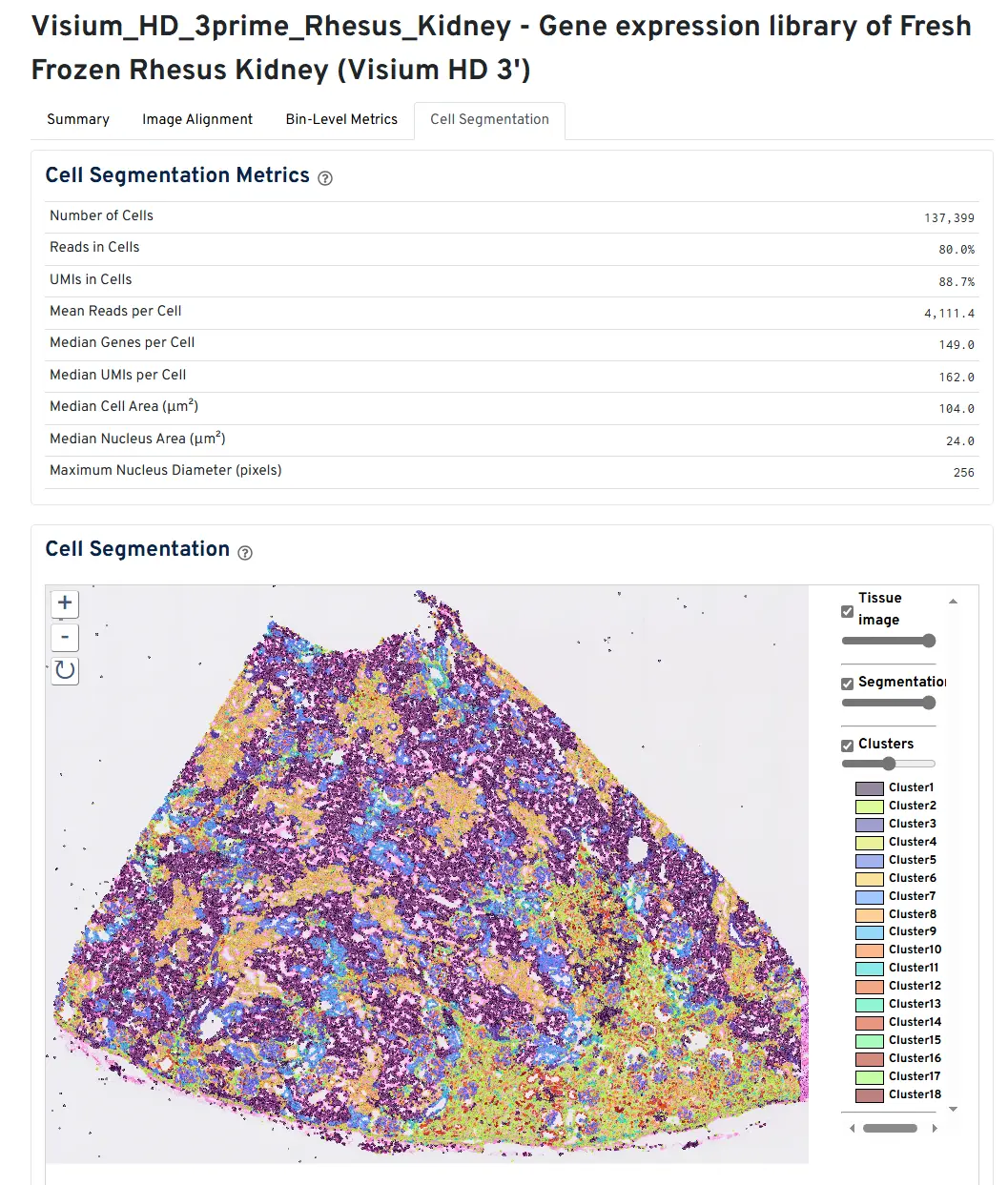
Task: Select the Cell Segmentation tab
Action: (489, 119)
